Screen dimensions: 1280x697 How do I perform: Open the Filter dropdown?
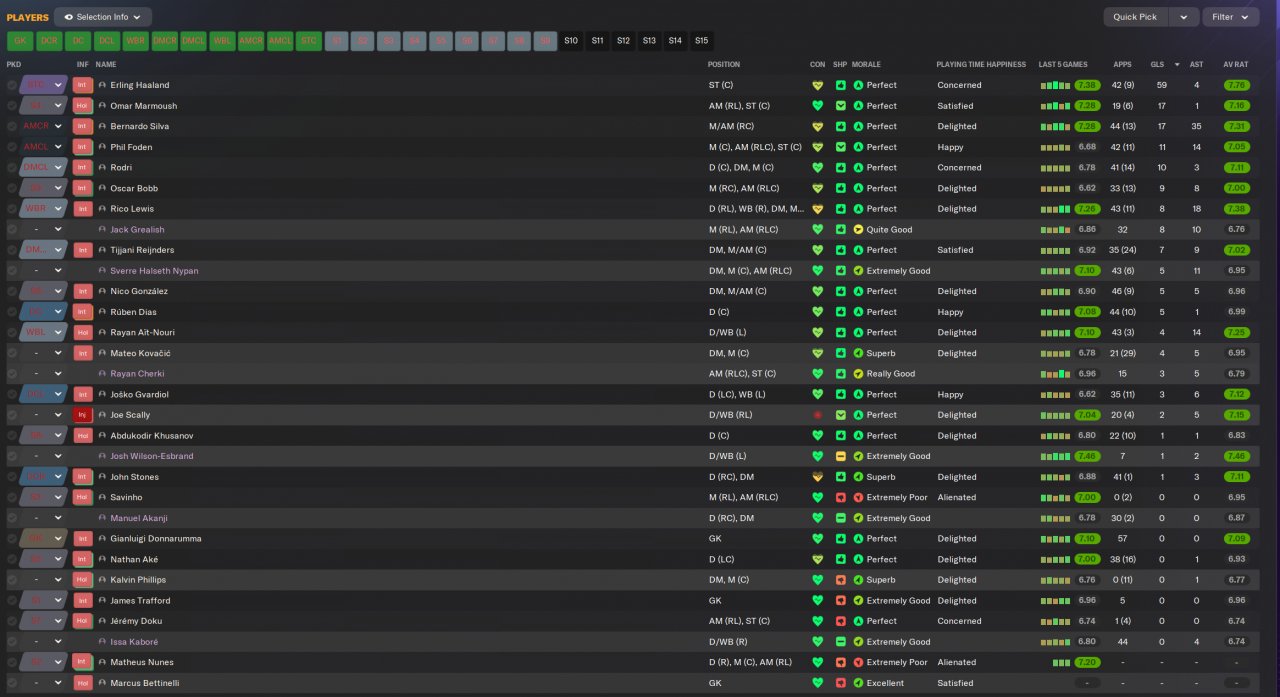click(1230, 17)
